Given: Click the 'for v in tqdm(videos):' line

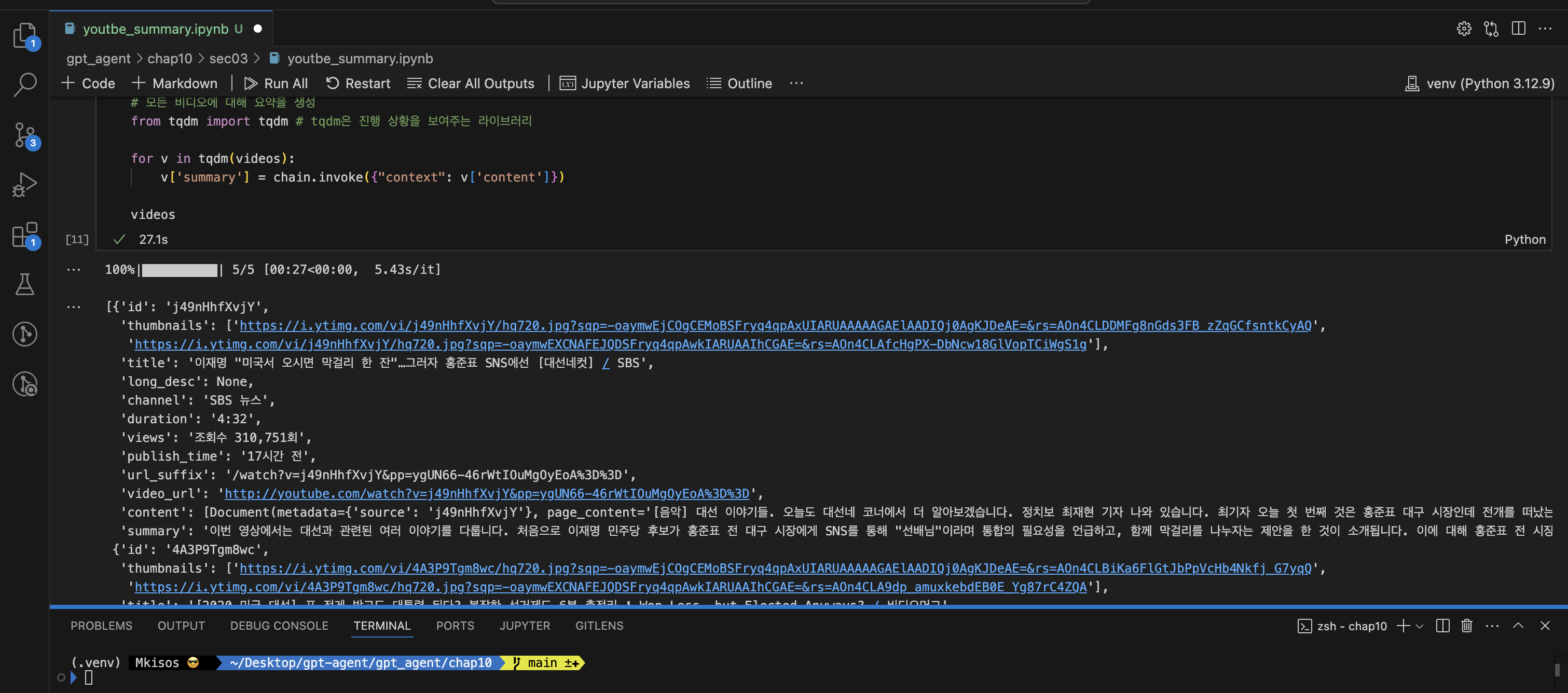Looking at the screenshot, I should point(212,158).
